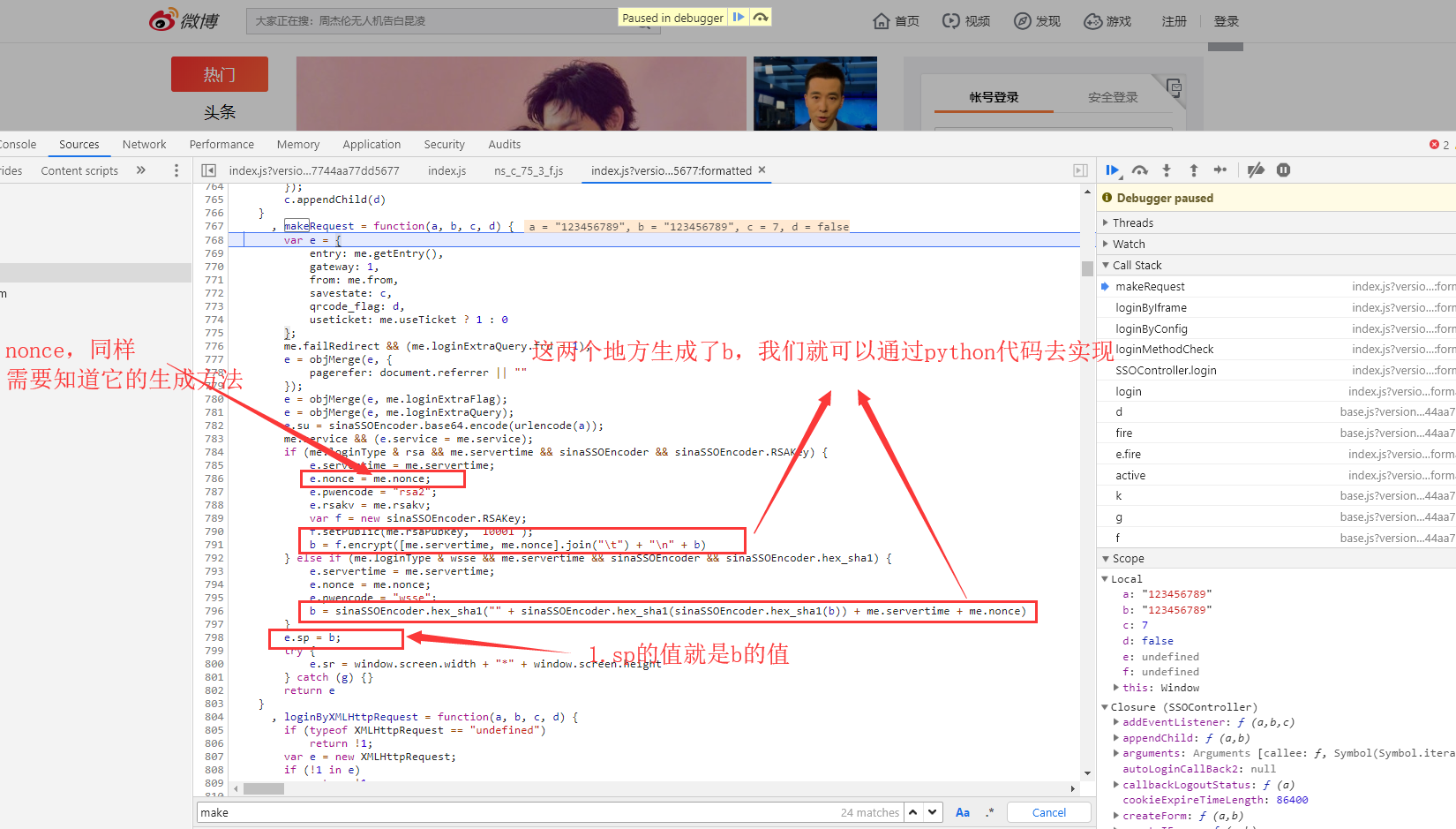Step out of current function
Screen dimensions: 1456x829
coord(1194,170)
